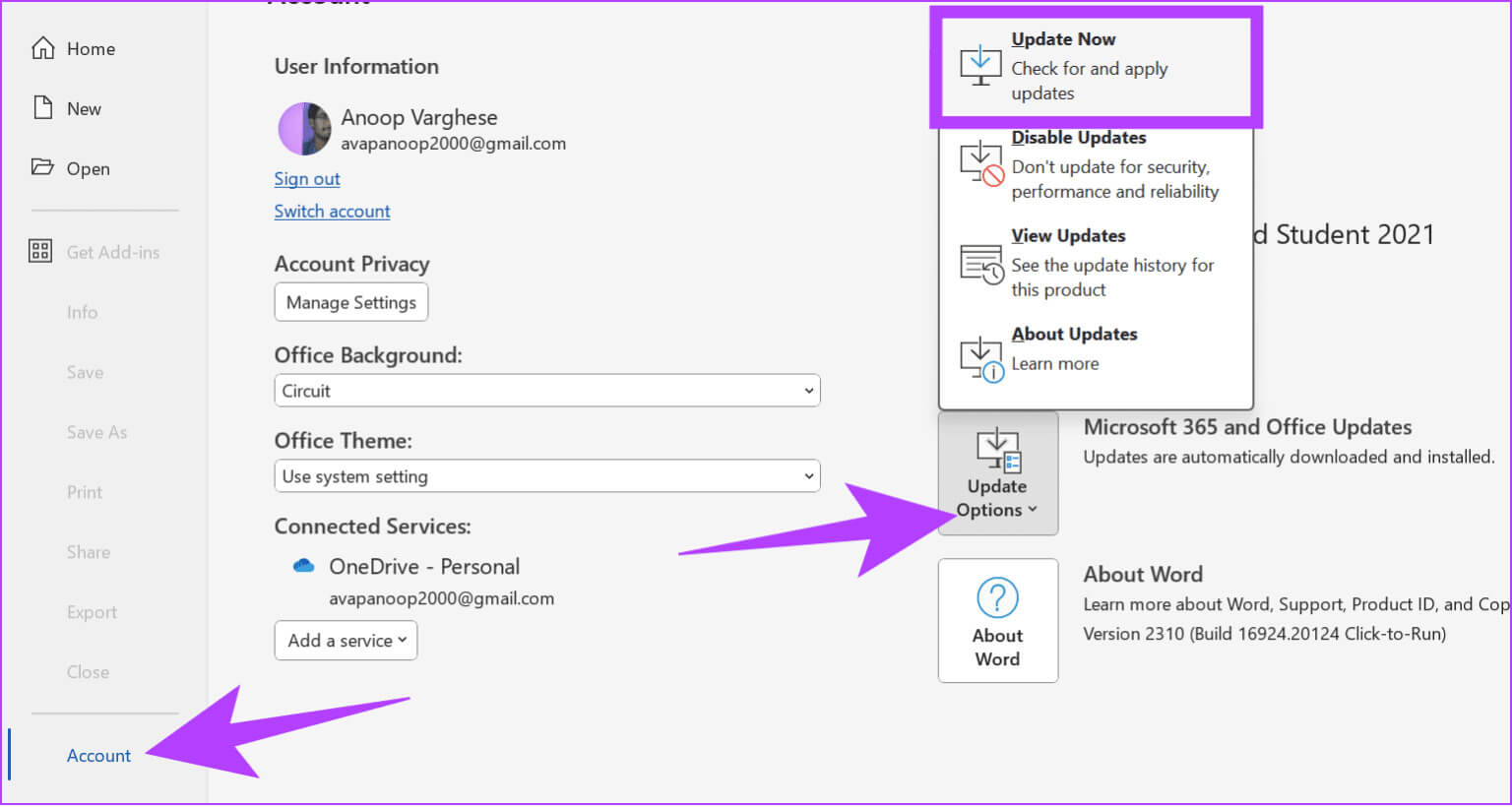The height and width of the screenshot is (807, 1512).
Task: Click the Home house icon
Action: point(42,48)
